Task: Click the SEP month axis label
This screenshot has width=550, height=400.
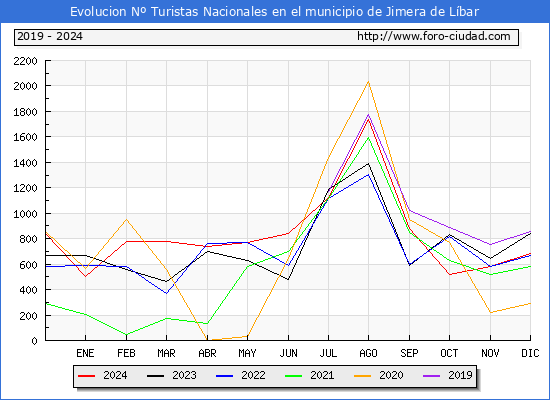Action: pyautogui.click(x=409, y=353)
